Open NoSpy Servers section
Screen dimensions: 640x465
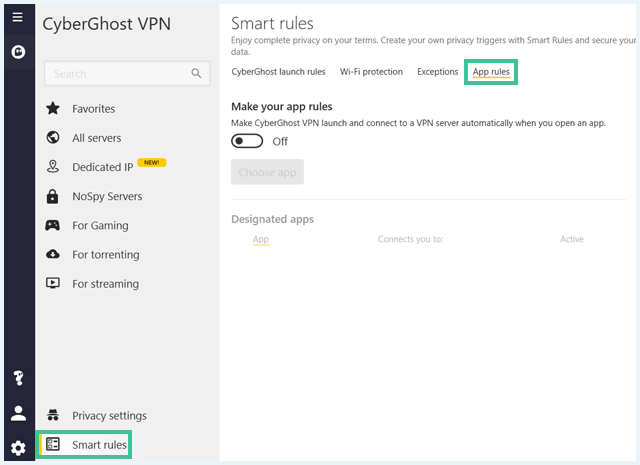pos(107,196)
